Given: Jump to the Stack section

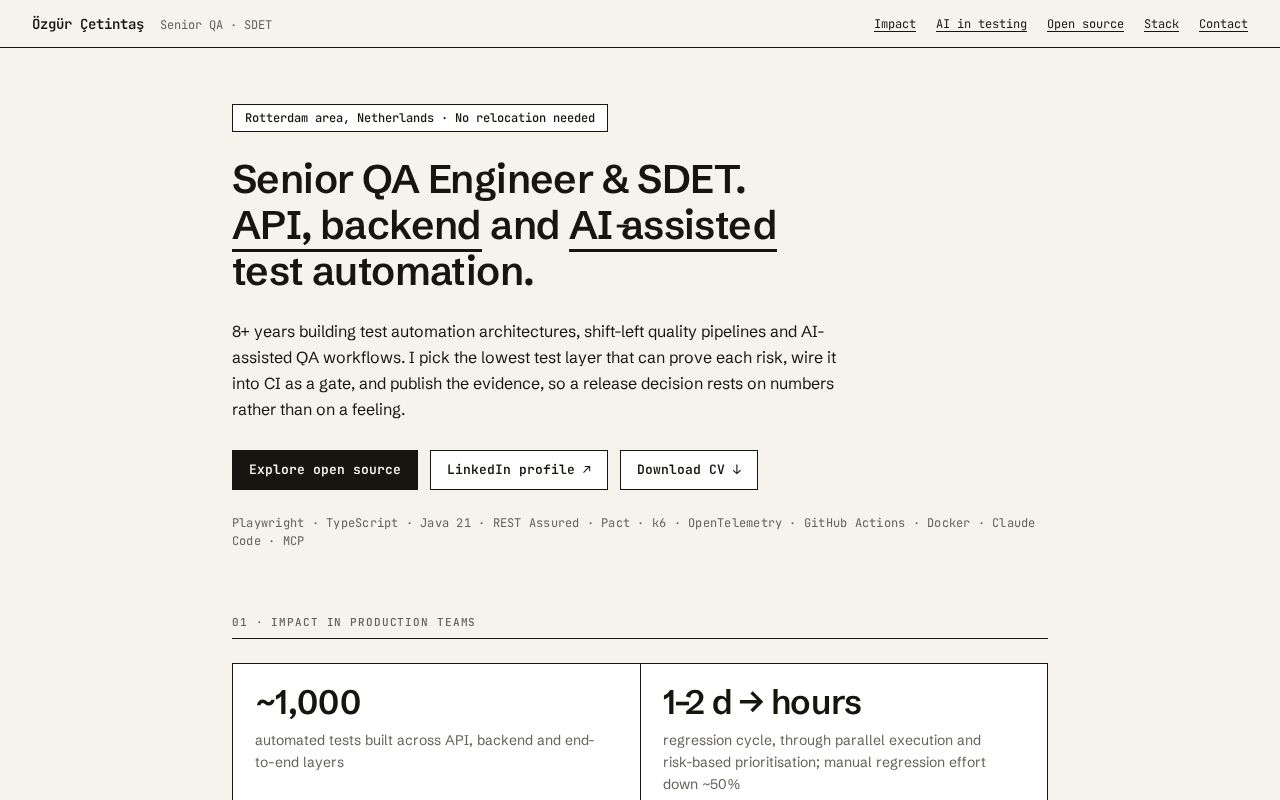Looking at the screenshot, I should click(1161, 24).
